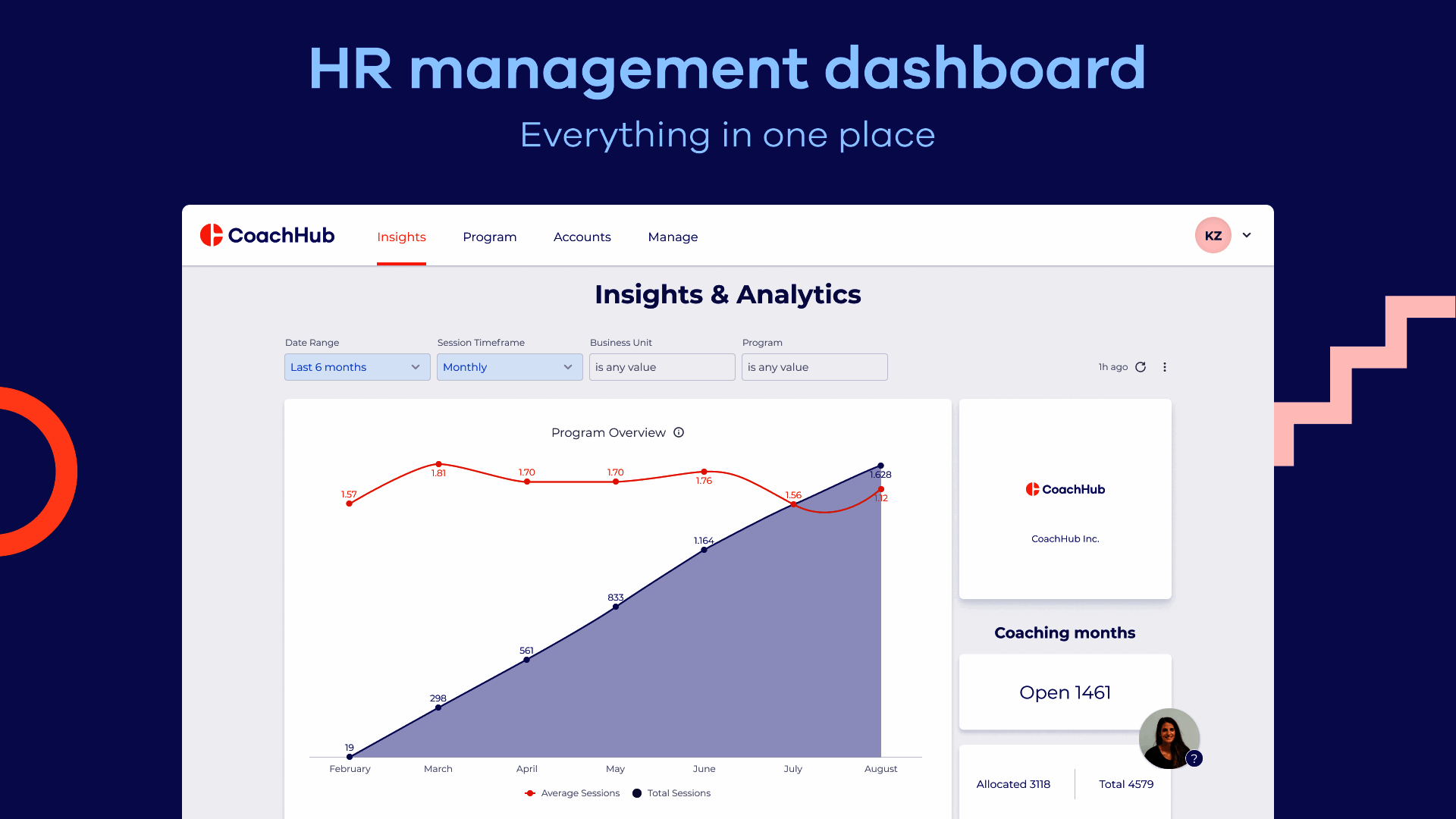Toggle the Average Sessions legend item
The width and height of the screenshot is (1456, 819).
pyautogui.click(x=572, y=792)
